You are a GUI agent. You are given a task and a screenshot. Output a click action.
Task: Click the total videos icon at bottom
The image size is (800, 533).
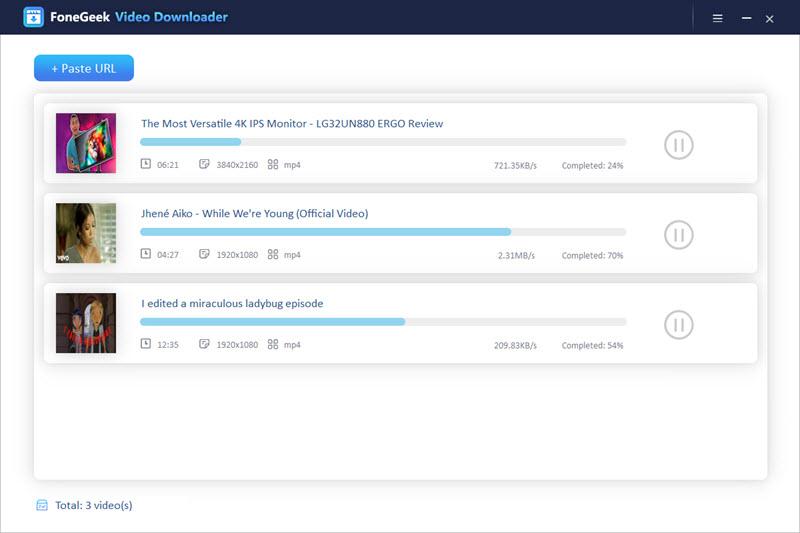point(42,505)
